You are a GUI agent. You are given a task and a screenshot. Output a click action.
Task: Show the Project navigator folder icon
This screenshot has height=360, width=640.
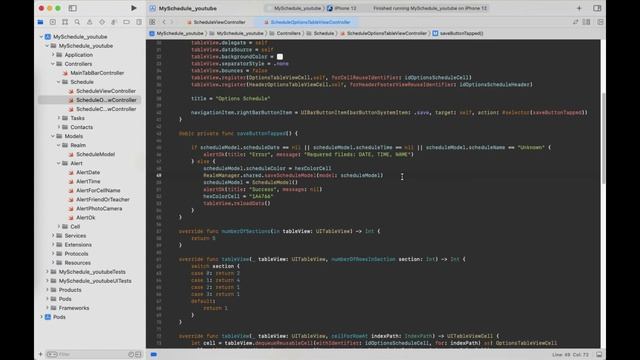(x=40, y=22)
